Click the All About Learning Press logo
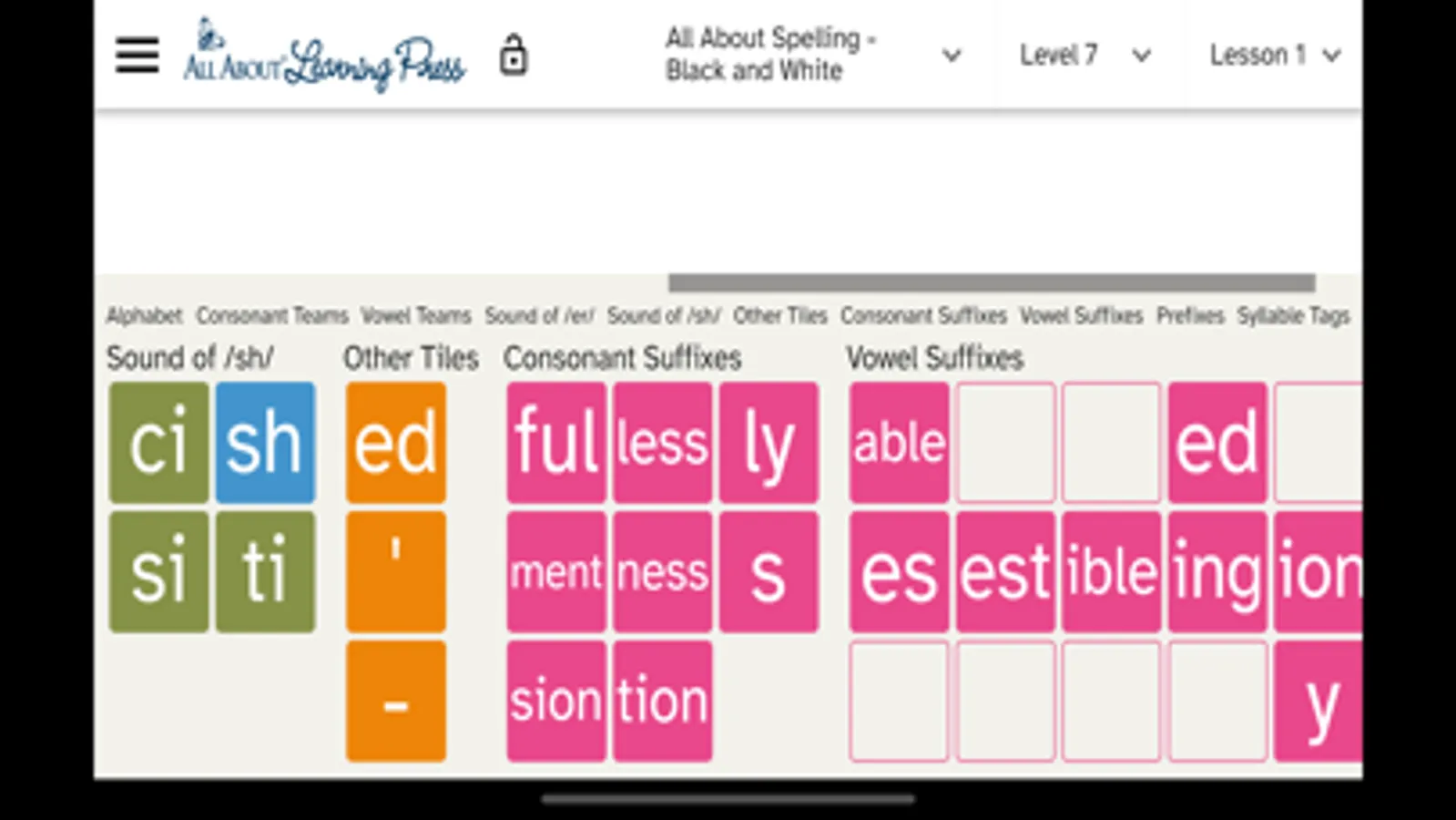This screenshot has width=1456, height=820. [x=324, y=56]
